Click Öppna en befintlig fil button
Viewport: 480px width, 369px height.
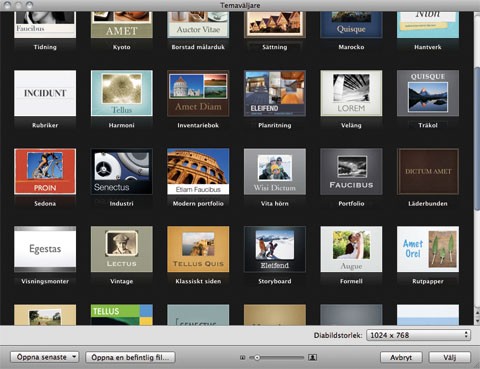coord(130,357)
